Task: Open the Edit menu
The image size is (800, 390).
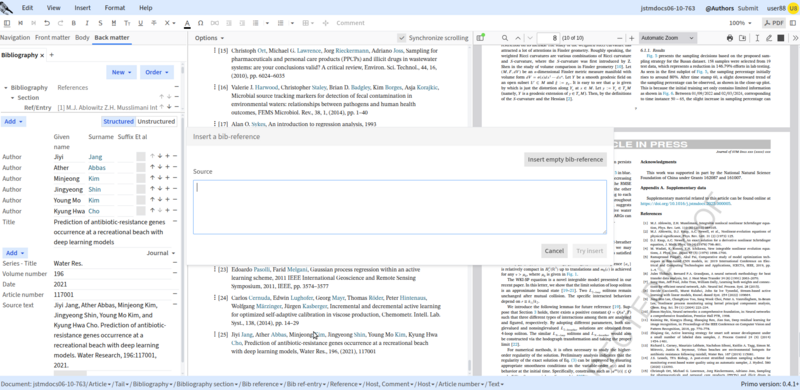Action: click(x=28, y=8)
